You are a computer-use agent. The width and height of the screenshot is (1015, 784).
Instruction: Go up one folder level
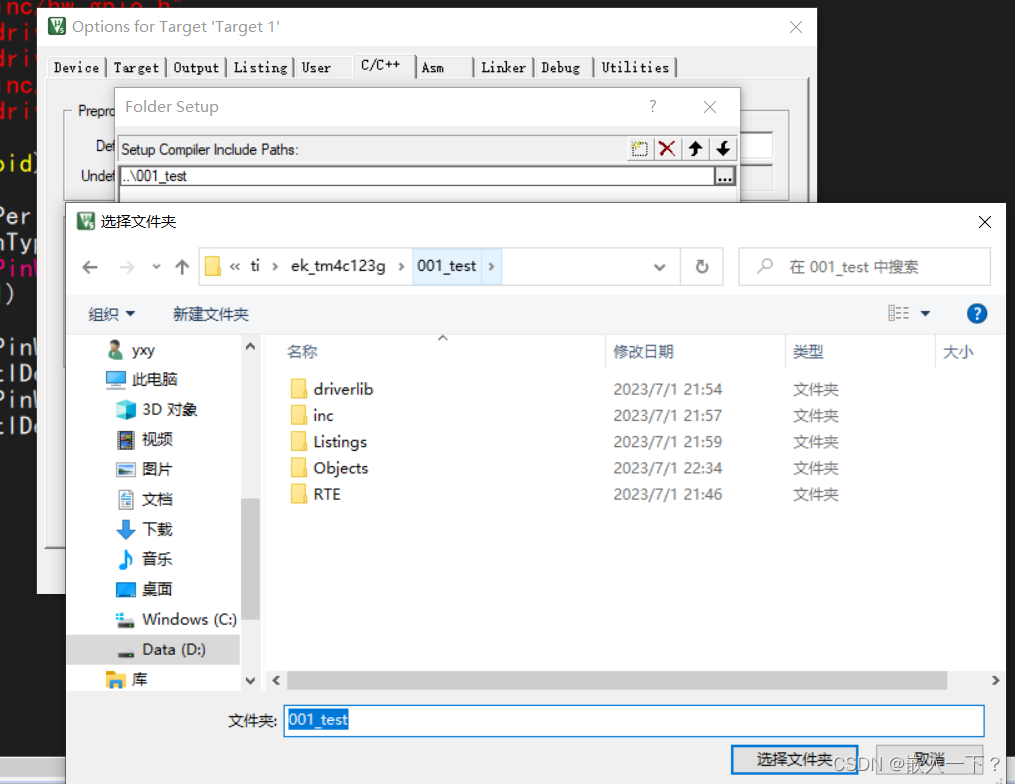click(182, 267)
